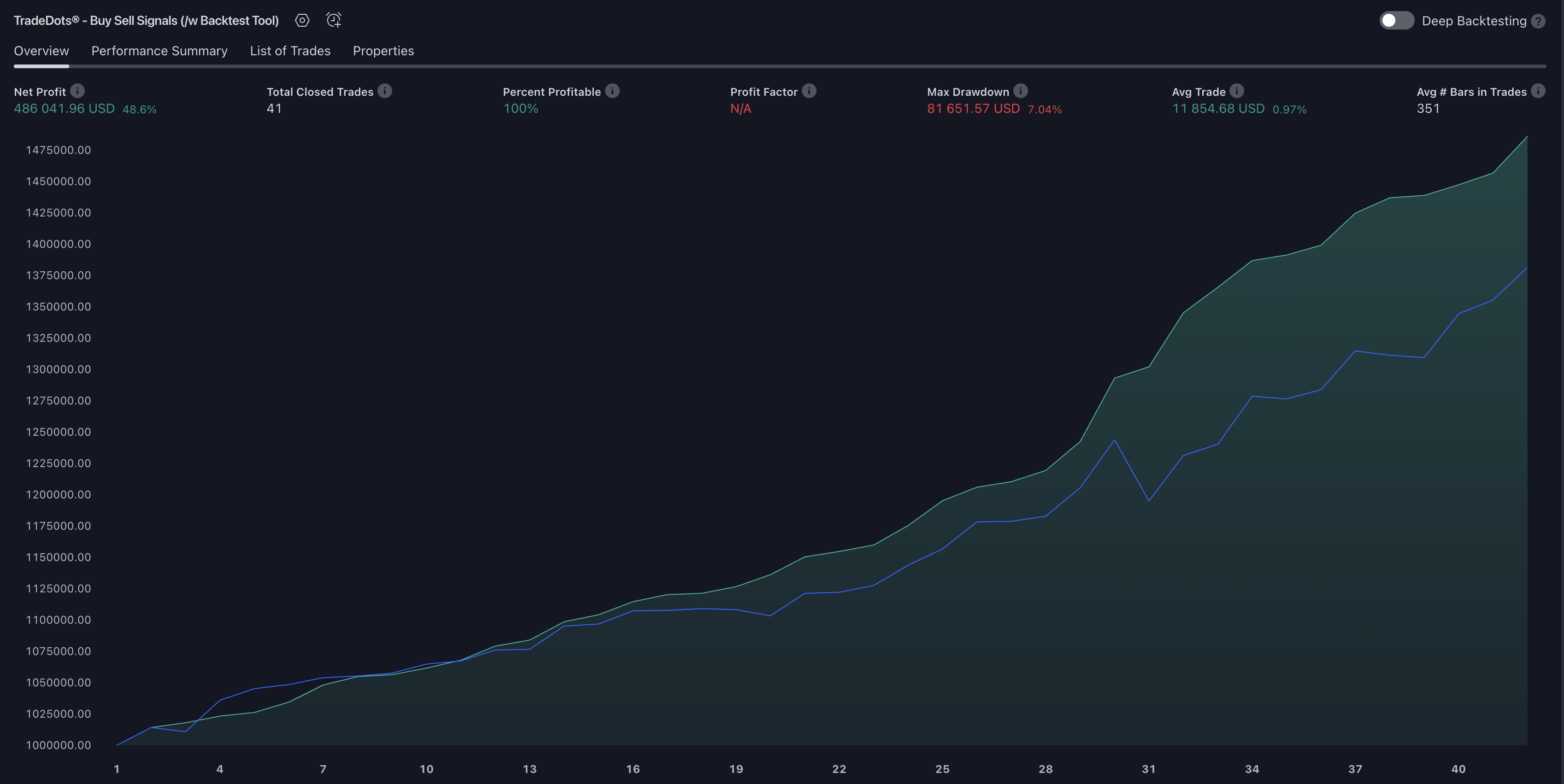Click the 1000000.00 y-axis label
The height and width of the screenshot is (784, 1564).
(x=58, y=745)
